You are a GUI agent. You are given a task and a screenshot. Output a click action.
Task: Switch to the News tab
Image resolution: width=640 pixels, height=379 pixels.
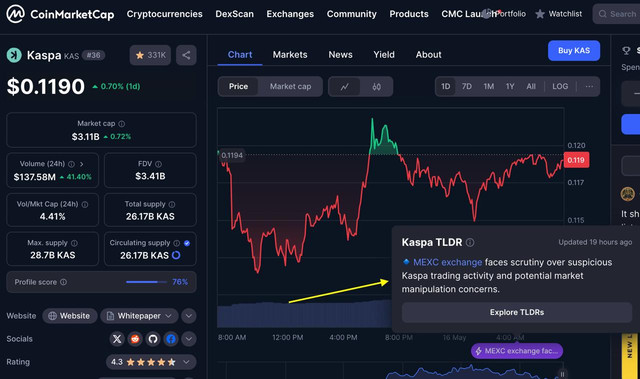pyautogui.click(x=340, y=55)
